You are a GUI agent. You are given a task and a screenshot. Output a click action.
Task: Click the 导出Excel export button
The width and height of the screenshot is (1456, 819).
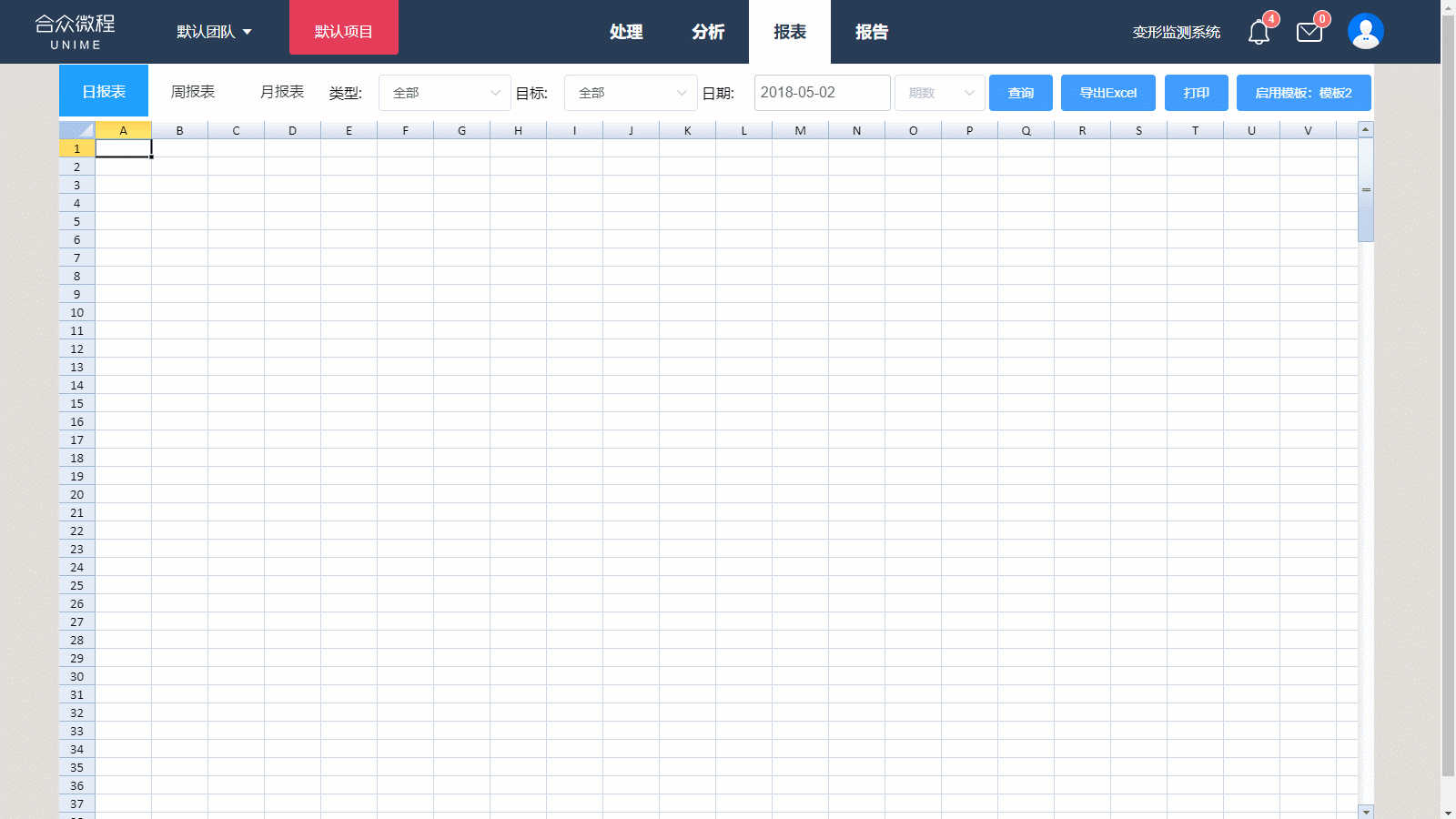[1108, 93]
